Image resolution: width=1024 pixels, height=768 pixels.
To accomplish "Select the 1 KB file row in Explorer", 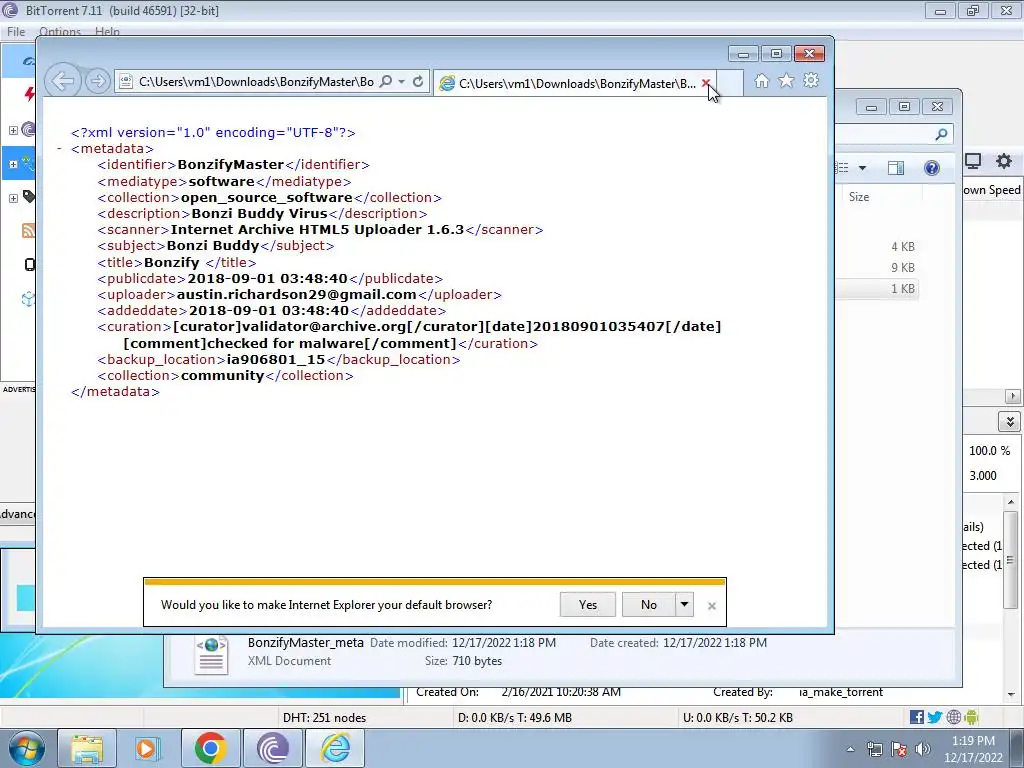I will point(878,289).
